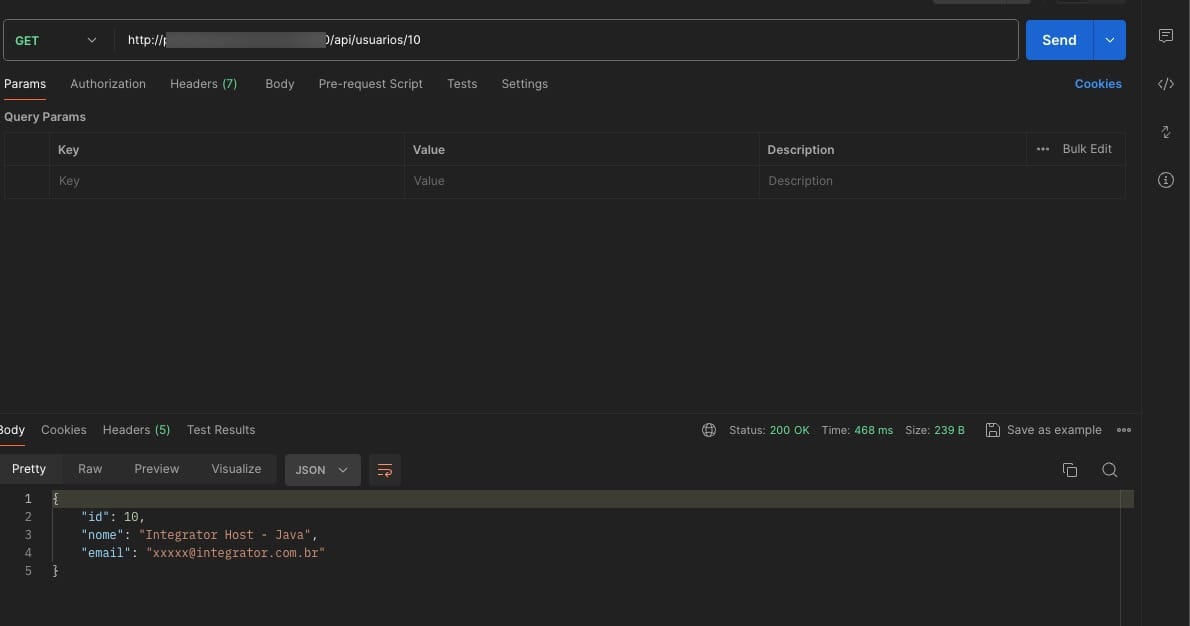This screenshot has width=1190, height=626.
Task: Open the request Headers (7) tab
Action: coord(203,84)
